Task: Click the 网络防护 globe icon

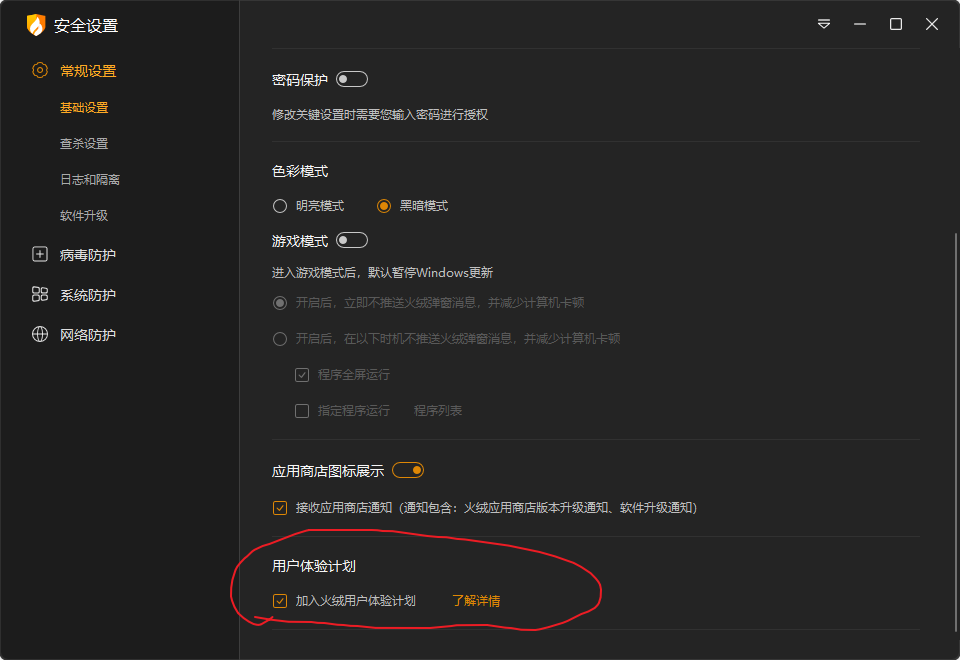Action: (x=40, y=335)
